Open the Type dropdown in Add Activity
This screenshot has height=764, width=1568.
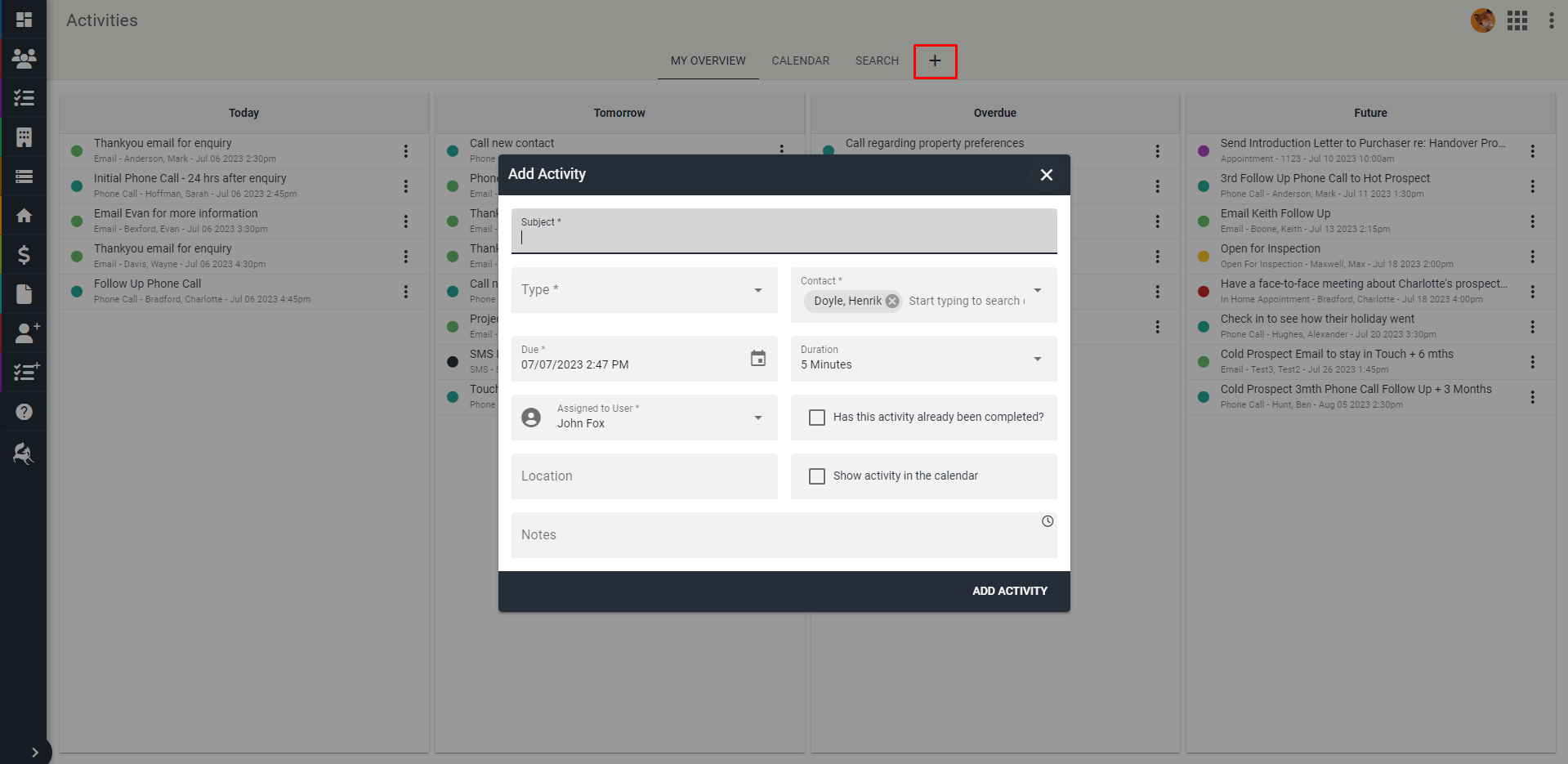pyautogui.click(x=757, y=290)
